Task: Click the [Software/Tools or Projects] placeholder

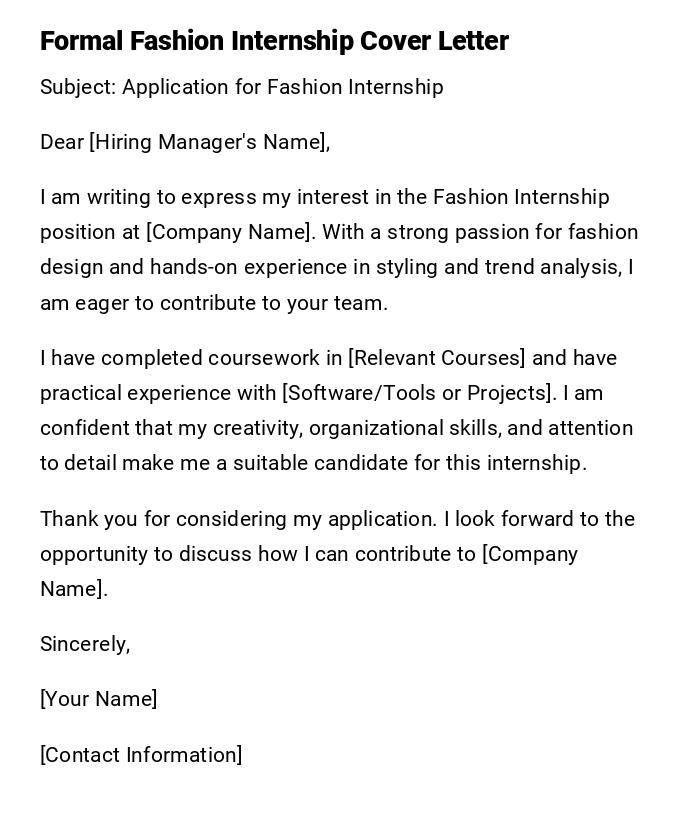Action: pos(419,393)
